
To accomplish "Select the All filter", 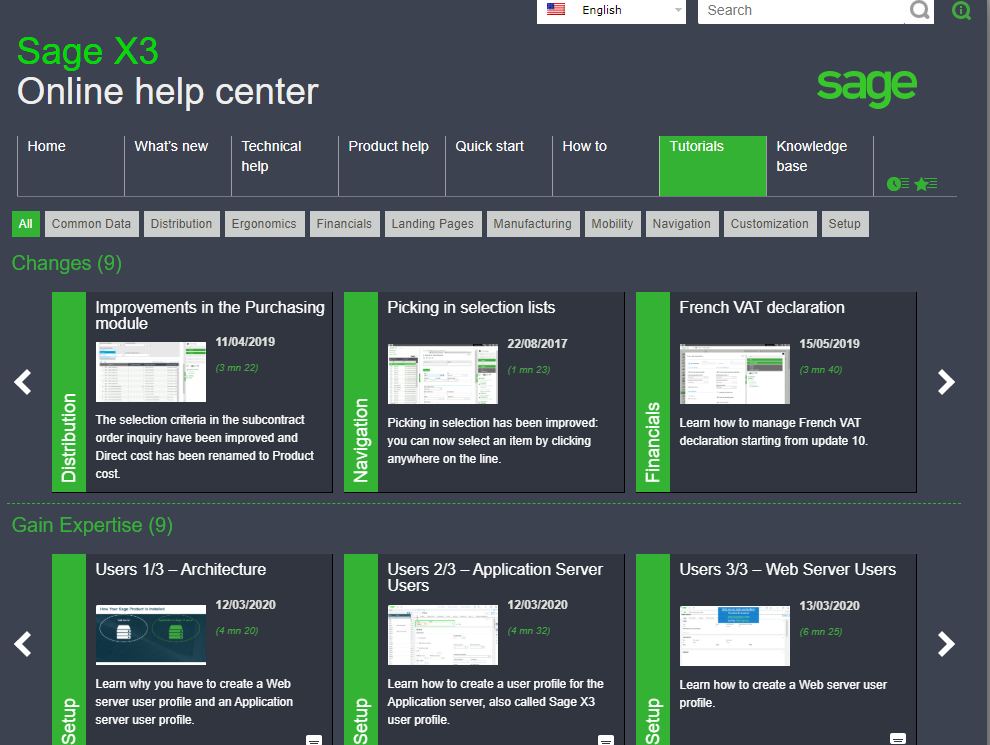I will 25,224.
